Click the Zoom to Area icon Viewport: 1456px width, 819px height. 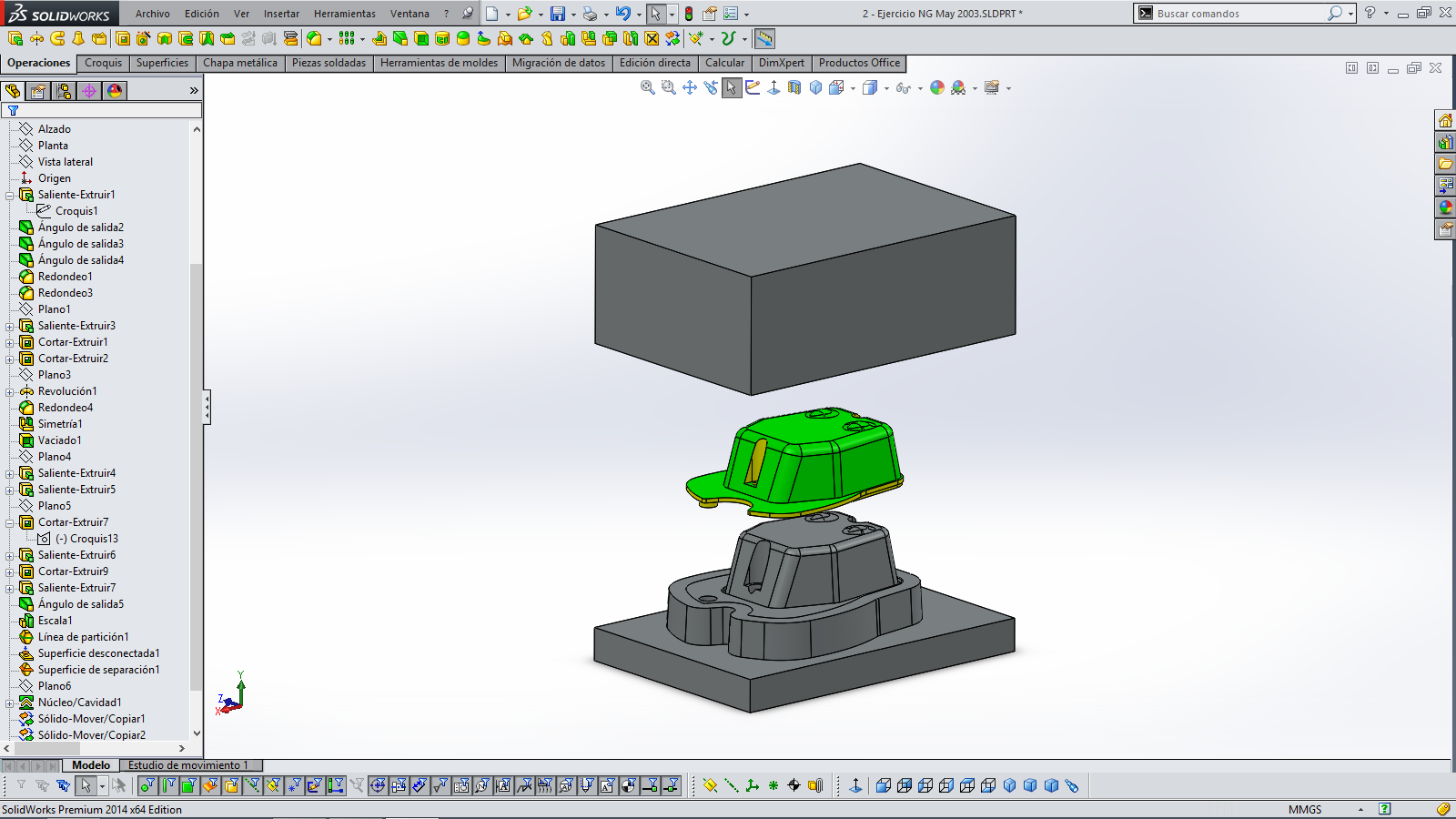tap(669, 88)
